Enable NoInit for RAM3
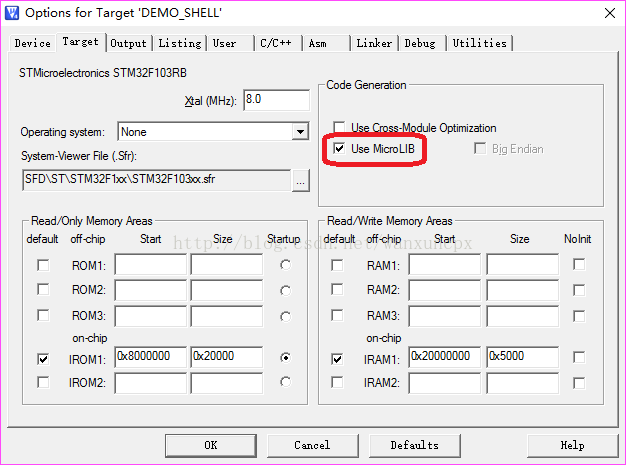Screen dimensions: 626x465 [x=579, y=316]
